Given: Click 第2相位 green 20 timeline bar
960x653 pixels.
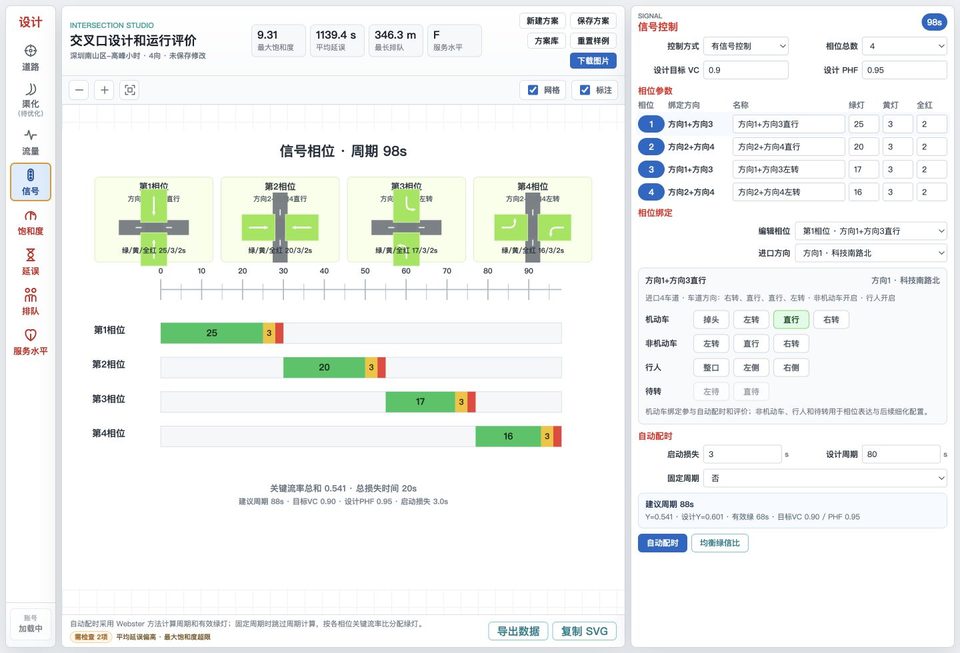Looking at the screenshot, I should [324, 367].
